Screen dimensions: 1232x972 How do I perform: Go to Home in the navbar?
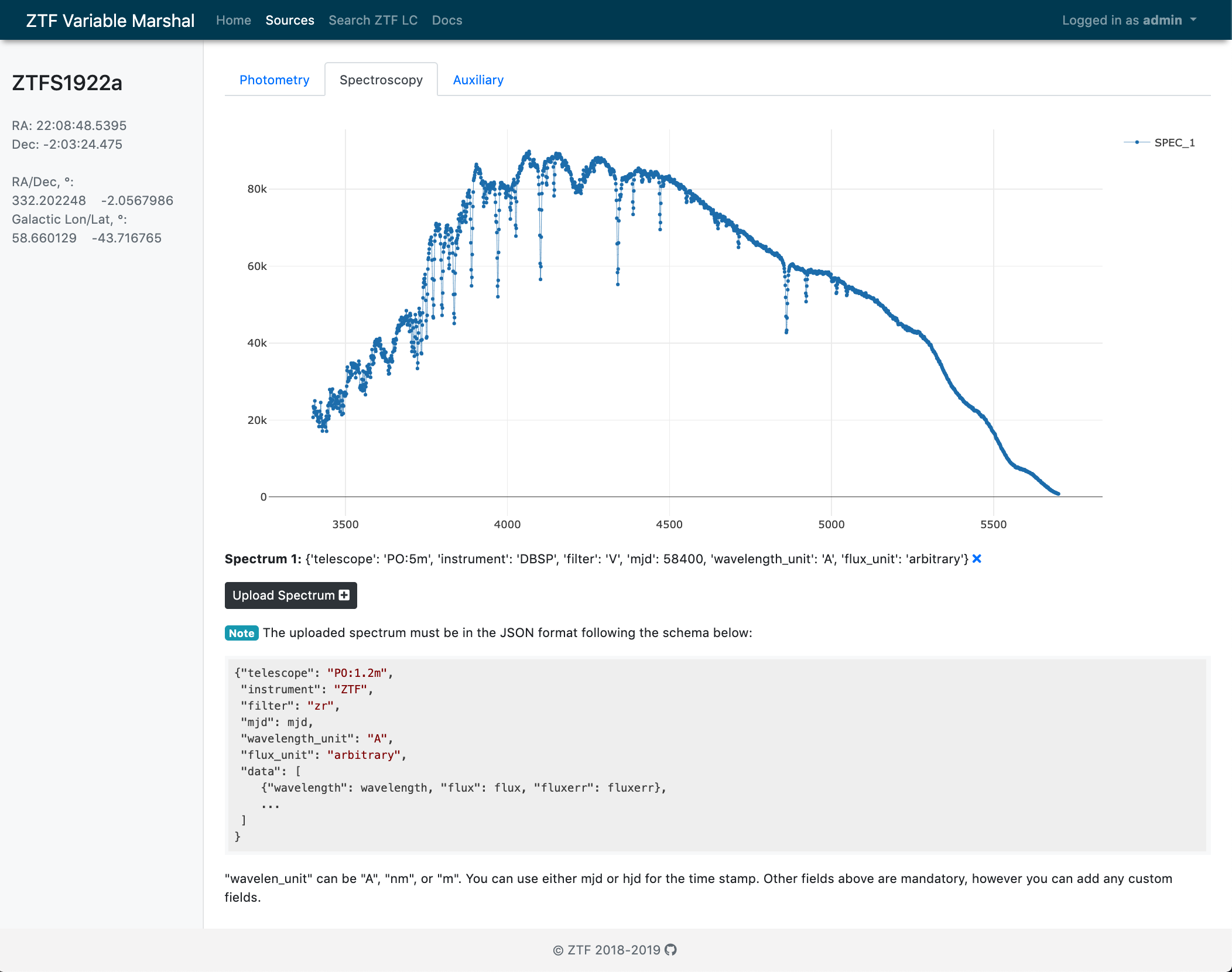pos(233,20)
